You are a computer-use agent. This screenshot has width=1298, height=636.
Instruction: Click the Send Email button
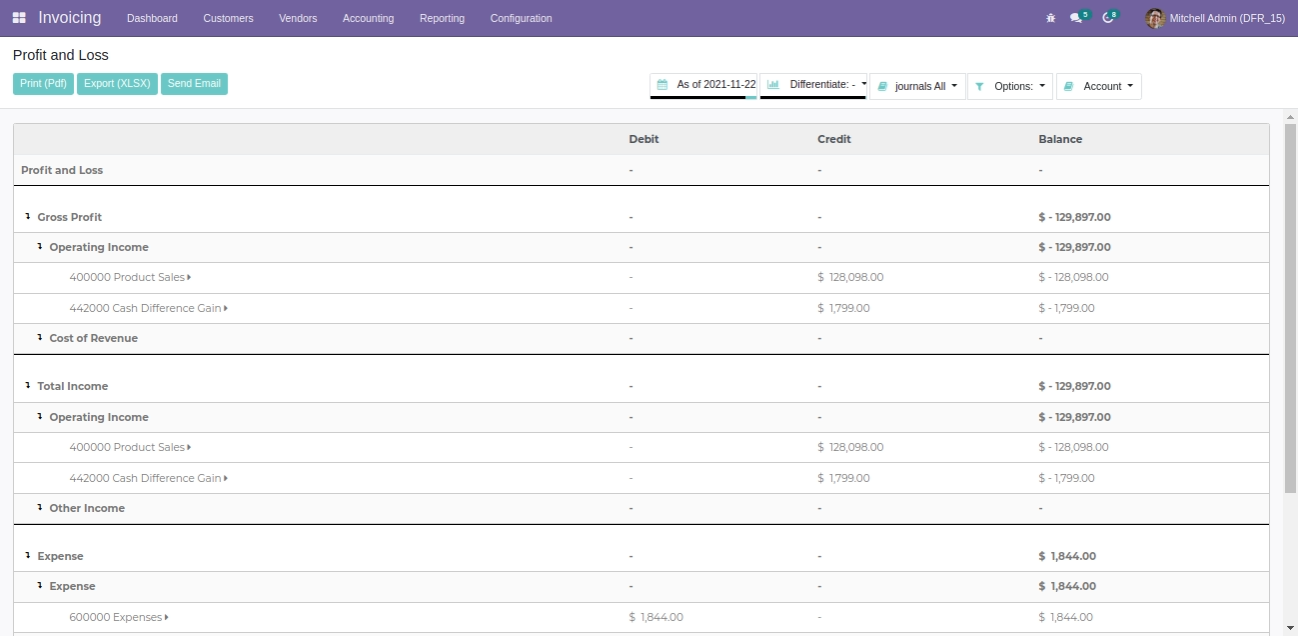pyautogui.click(x=194, y=84)
